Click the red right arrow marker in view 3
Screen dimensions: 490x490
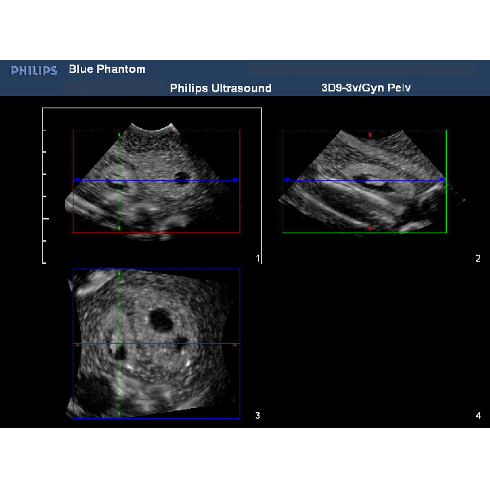point(235,345)
